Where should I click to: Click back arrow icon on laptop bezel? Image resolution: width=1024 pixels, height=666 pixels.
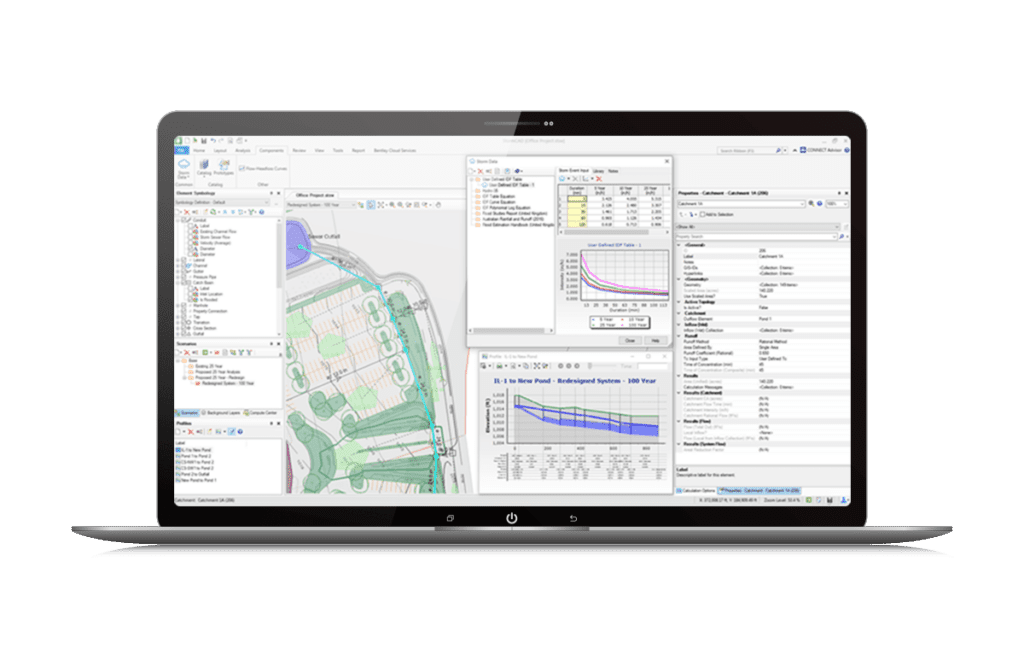[573, 518]
